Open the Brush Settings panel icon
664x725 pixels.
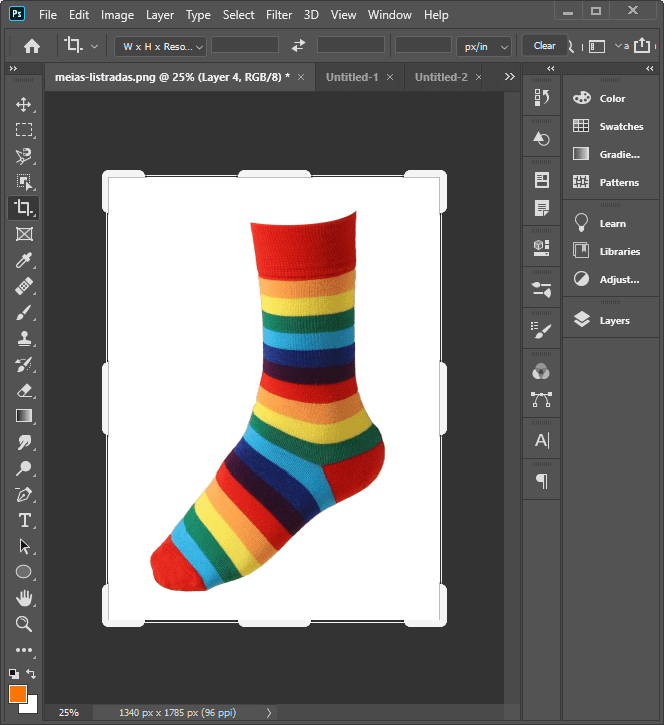coord(541,330)
